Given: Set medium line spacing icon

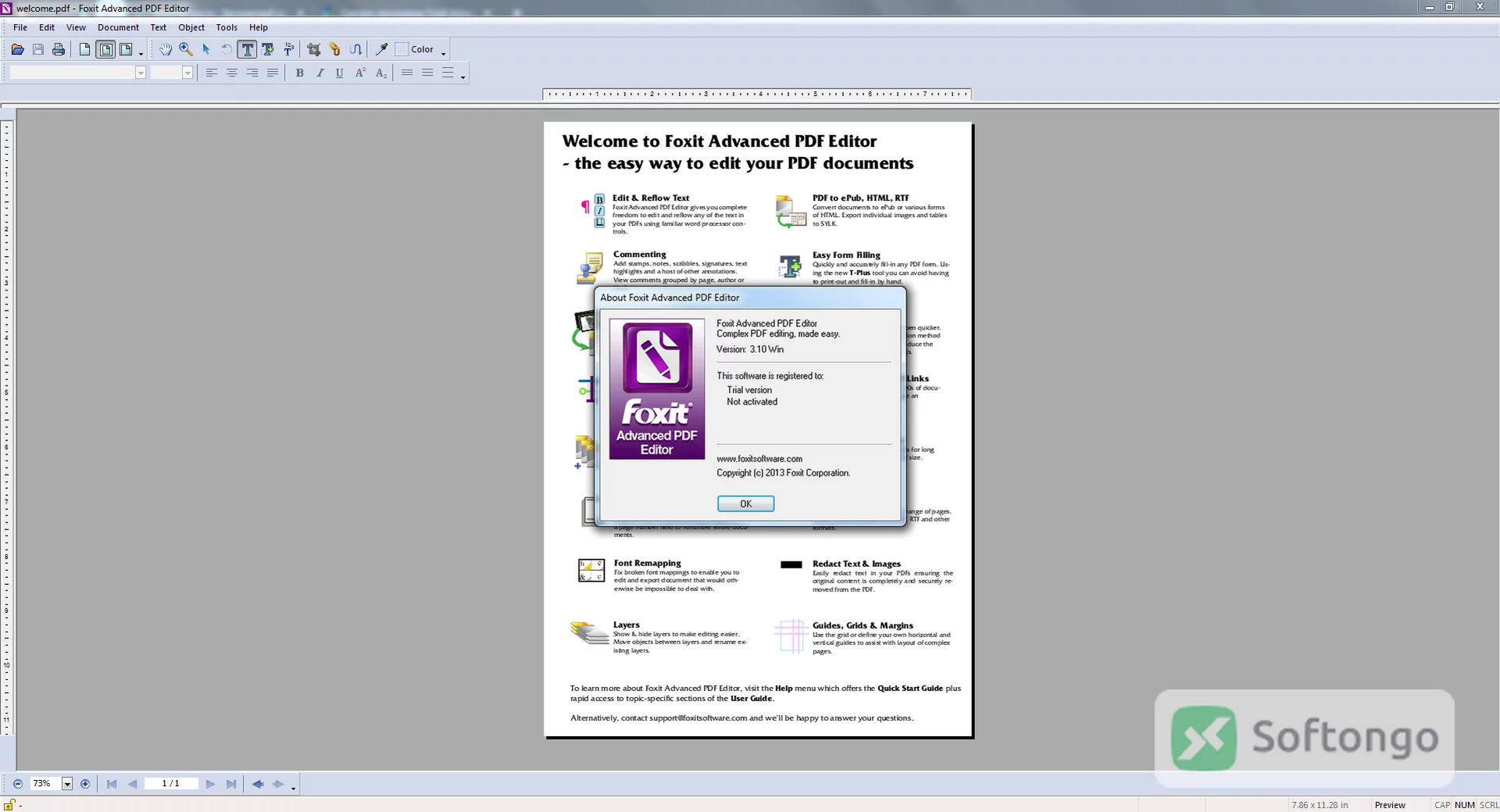Looking at the screenshot, I should click(x=427, y=73).
